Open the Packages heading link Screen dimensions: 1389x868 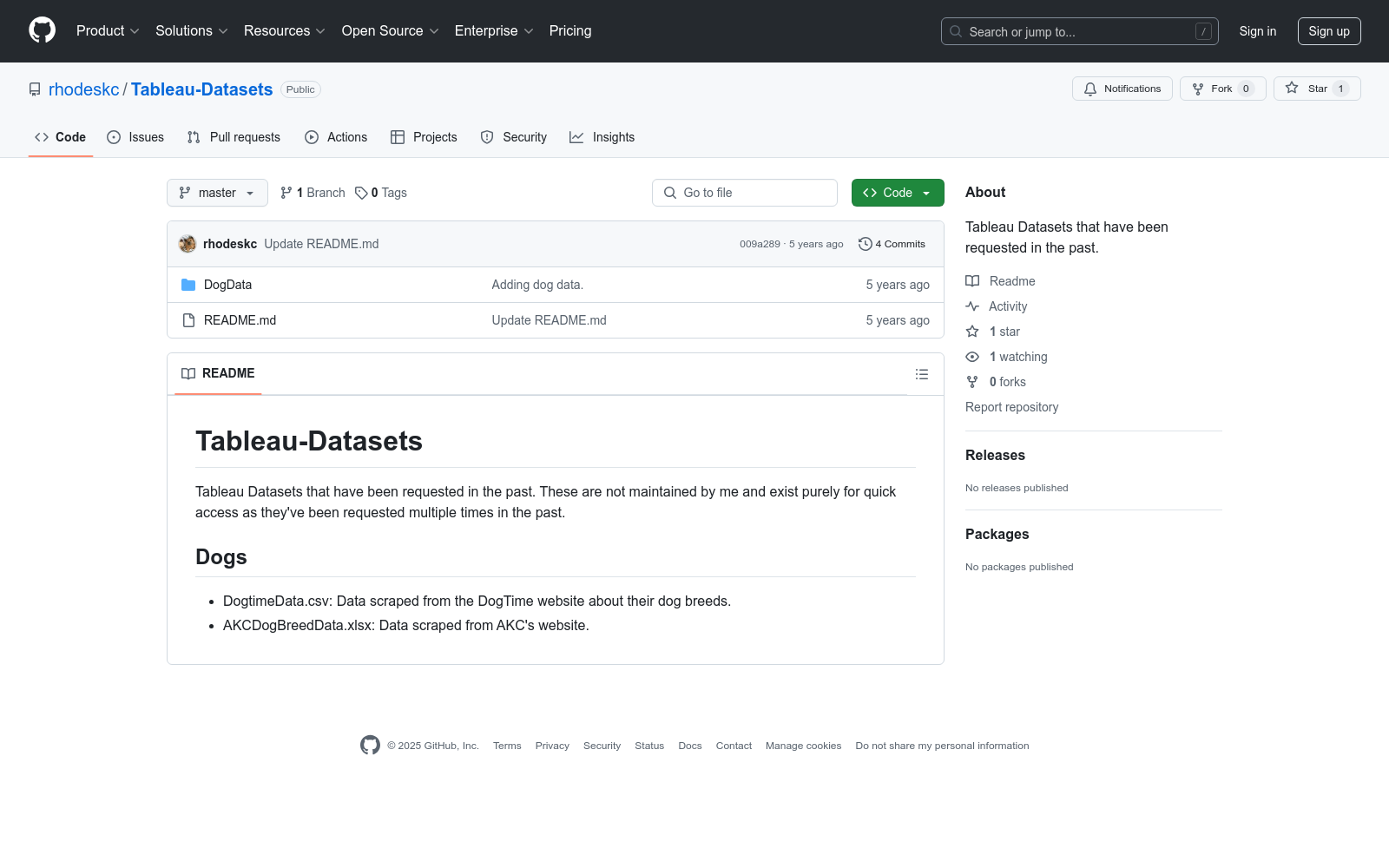[997, 535]
